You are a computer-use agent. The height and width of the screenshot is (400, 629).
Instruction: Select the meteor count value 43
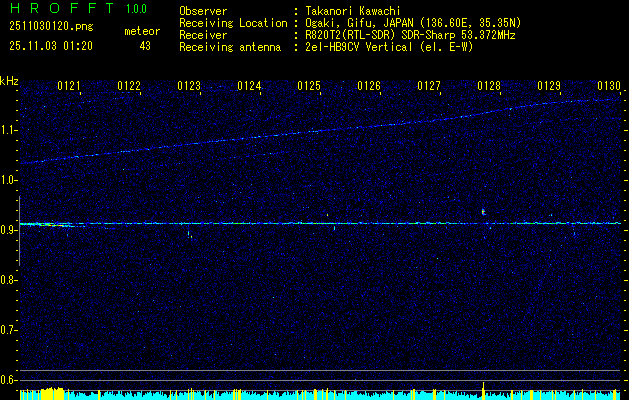pos(145,46)
